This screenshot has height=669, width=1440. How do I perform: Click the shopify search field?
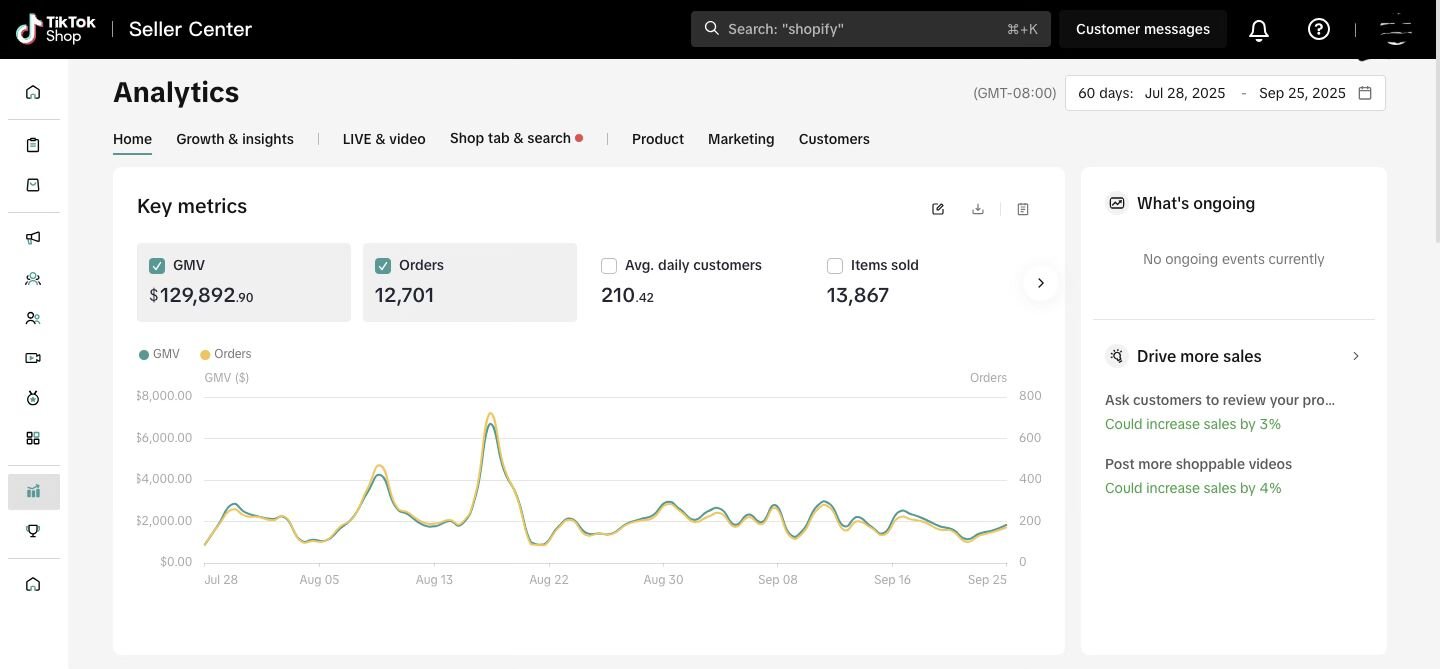[870, 29]
